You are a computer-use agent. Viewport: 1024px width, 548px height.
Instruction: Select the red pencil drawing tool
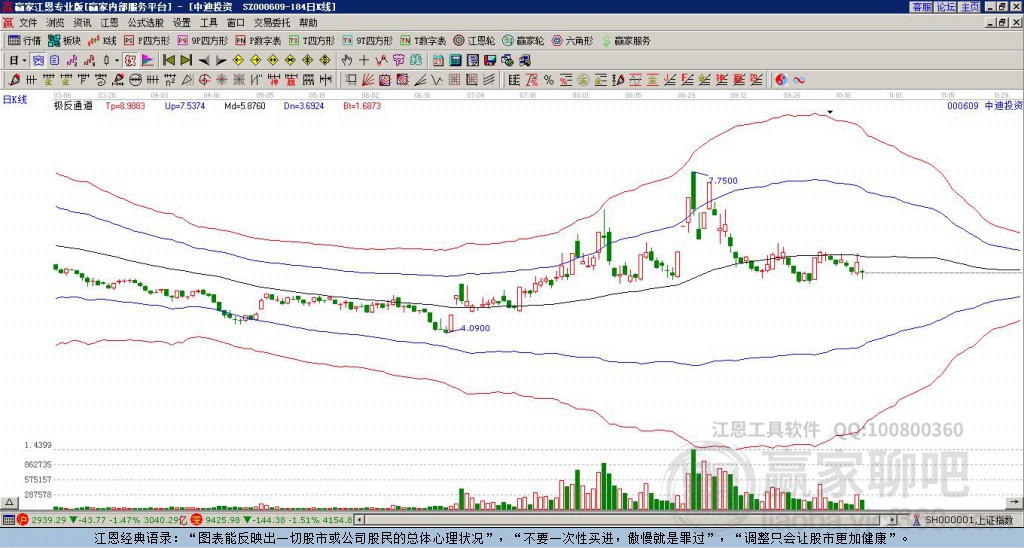(14, 80)
